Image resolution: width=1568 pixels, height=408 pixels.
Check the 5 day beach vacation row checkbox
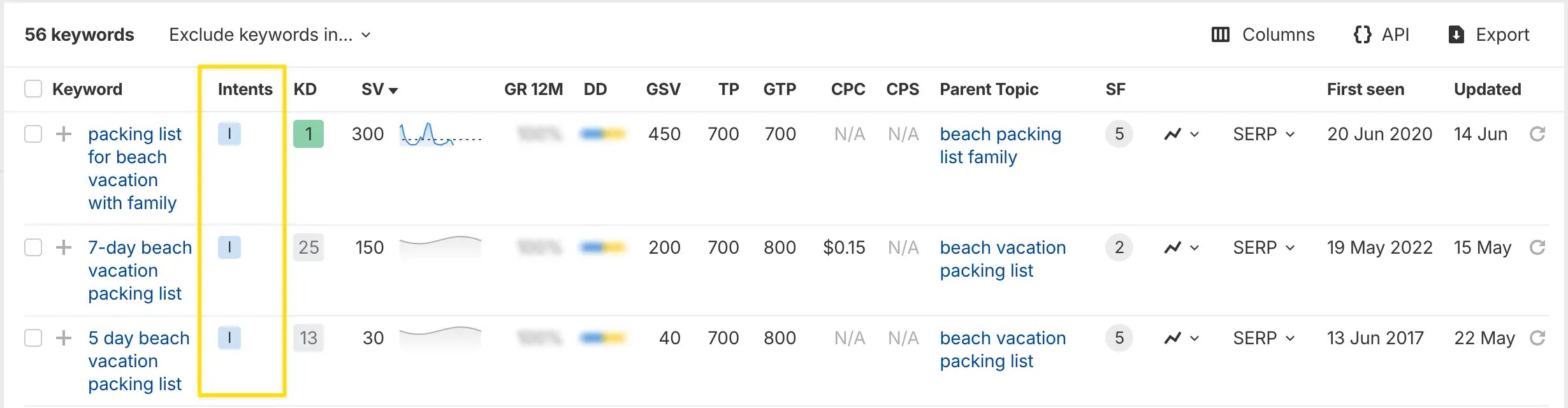point(33,338)
